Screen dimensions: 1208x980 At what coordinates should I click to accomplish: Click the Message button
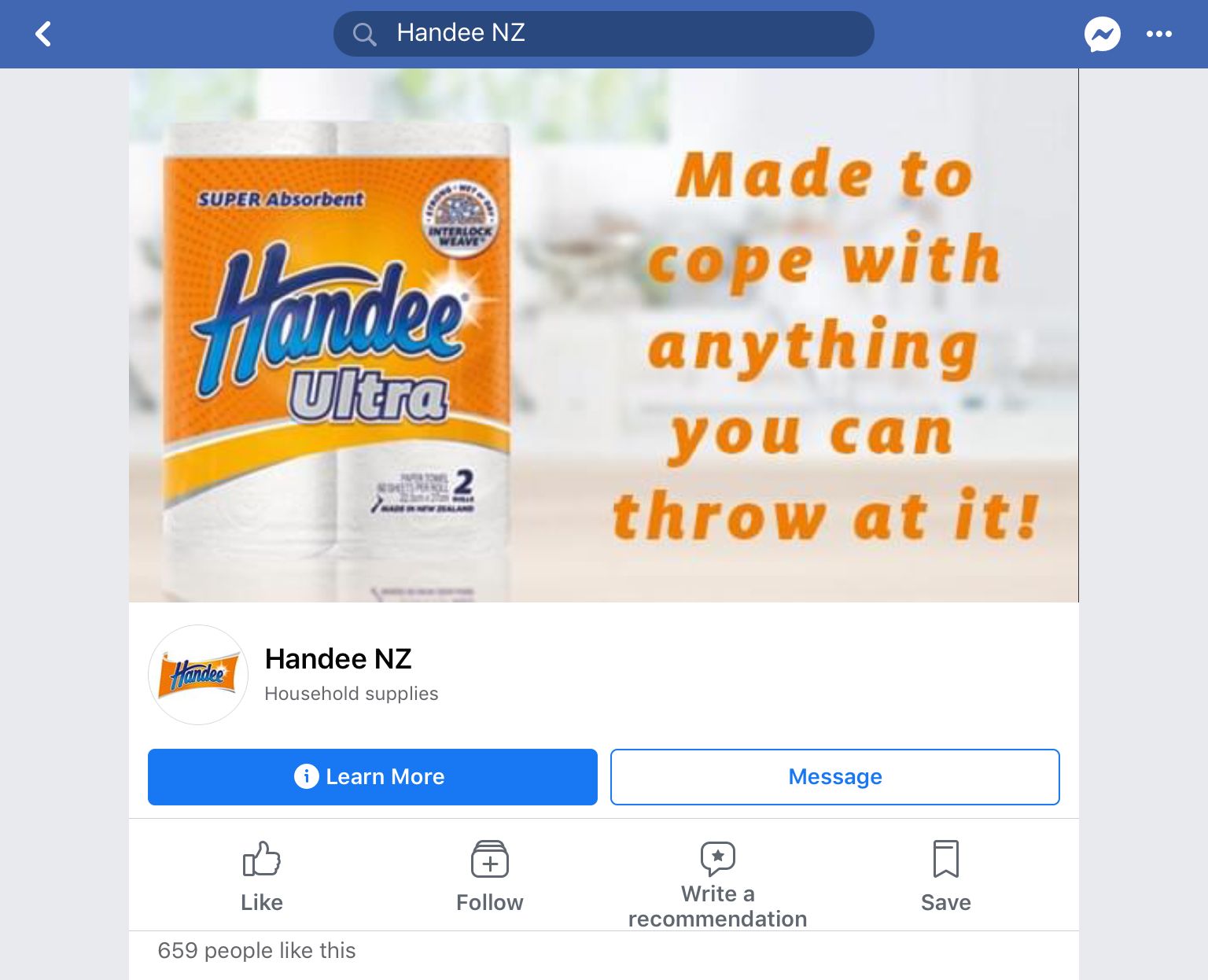835,777
